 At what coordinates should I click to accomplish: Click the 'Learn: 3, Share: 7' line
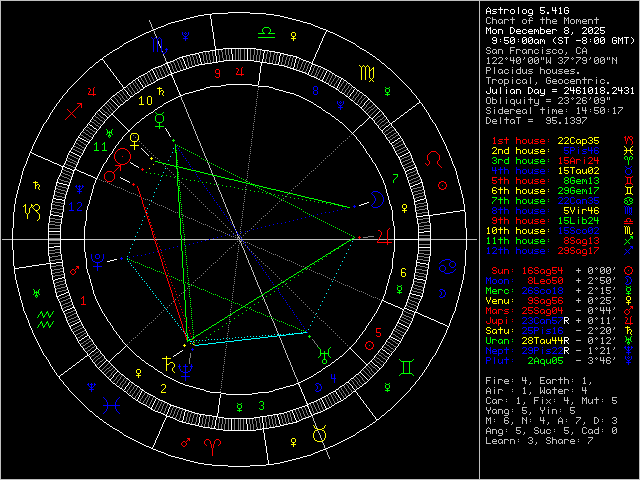tap(539, 441)
